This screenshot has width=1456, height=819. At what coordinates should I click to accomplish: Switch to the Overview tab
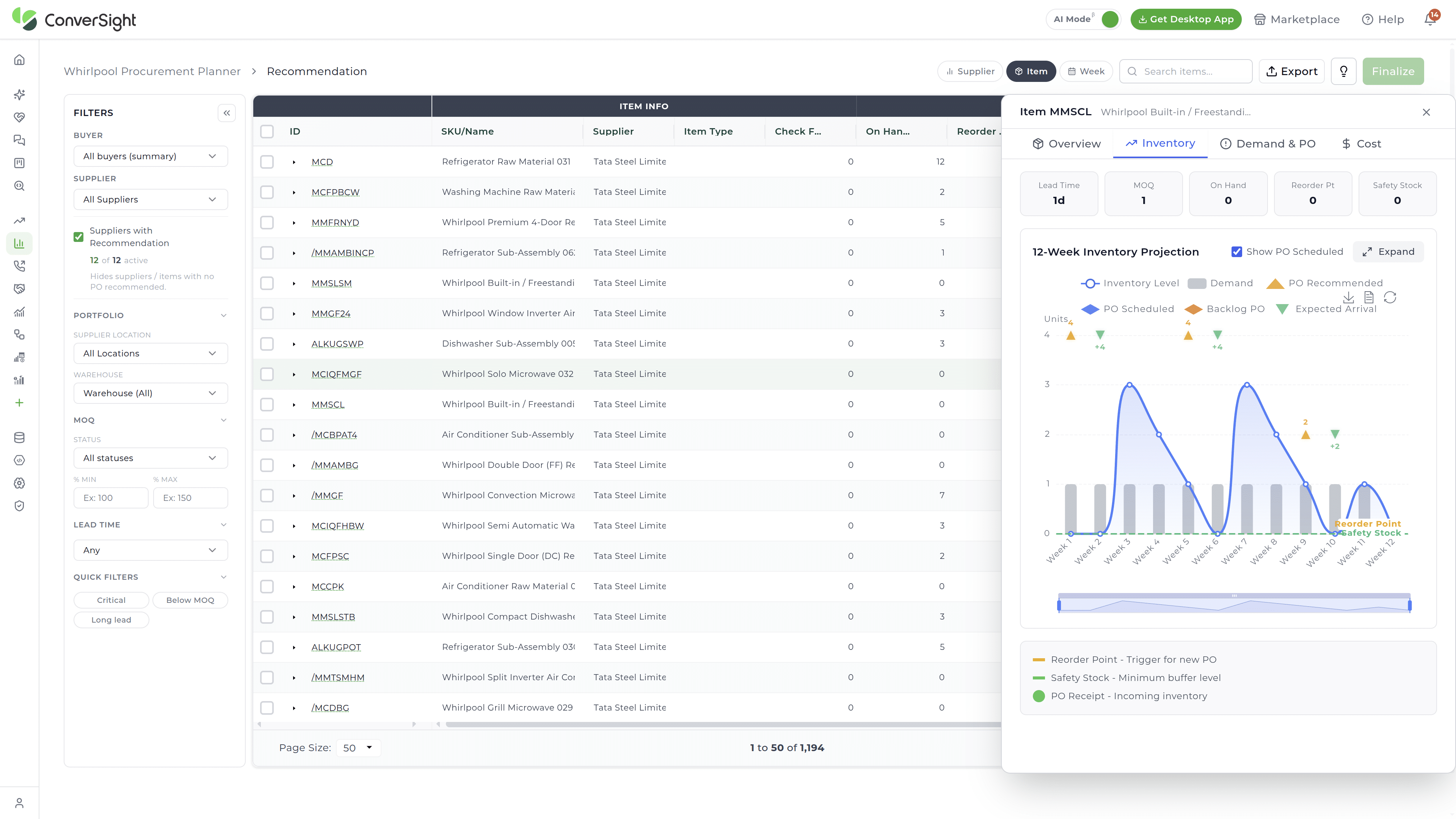(x=1066, y=144)
